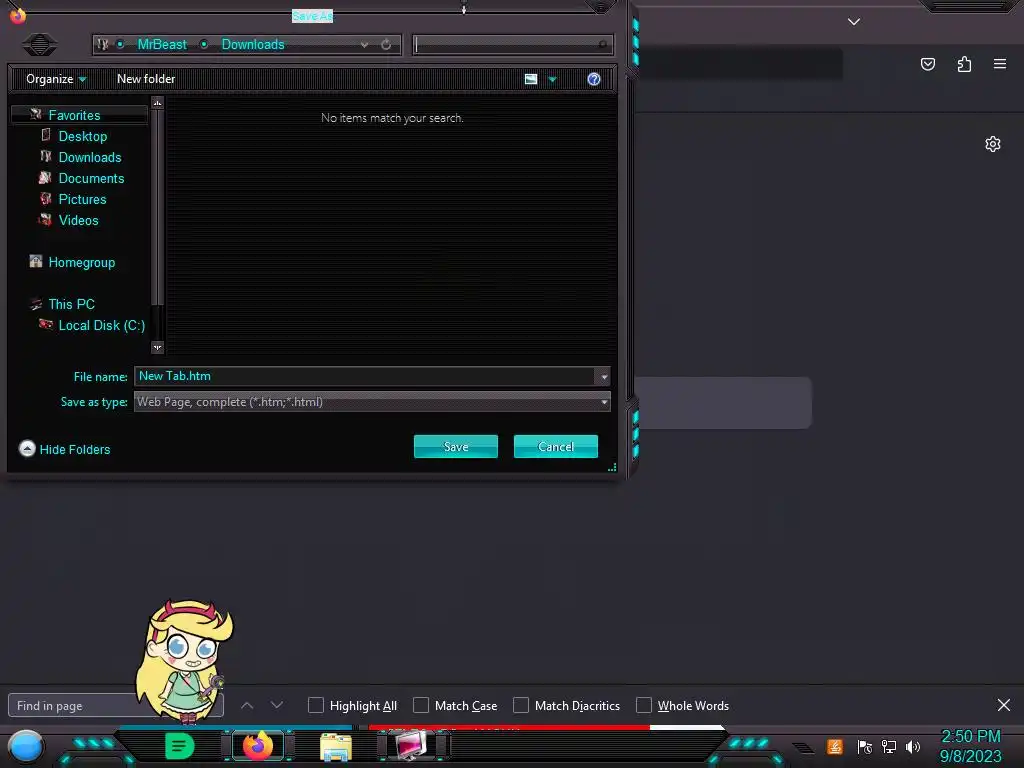Create a New folder
This screenshot has height=768, width=1024.
click(146, 79)
